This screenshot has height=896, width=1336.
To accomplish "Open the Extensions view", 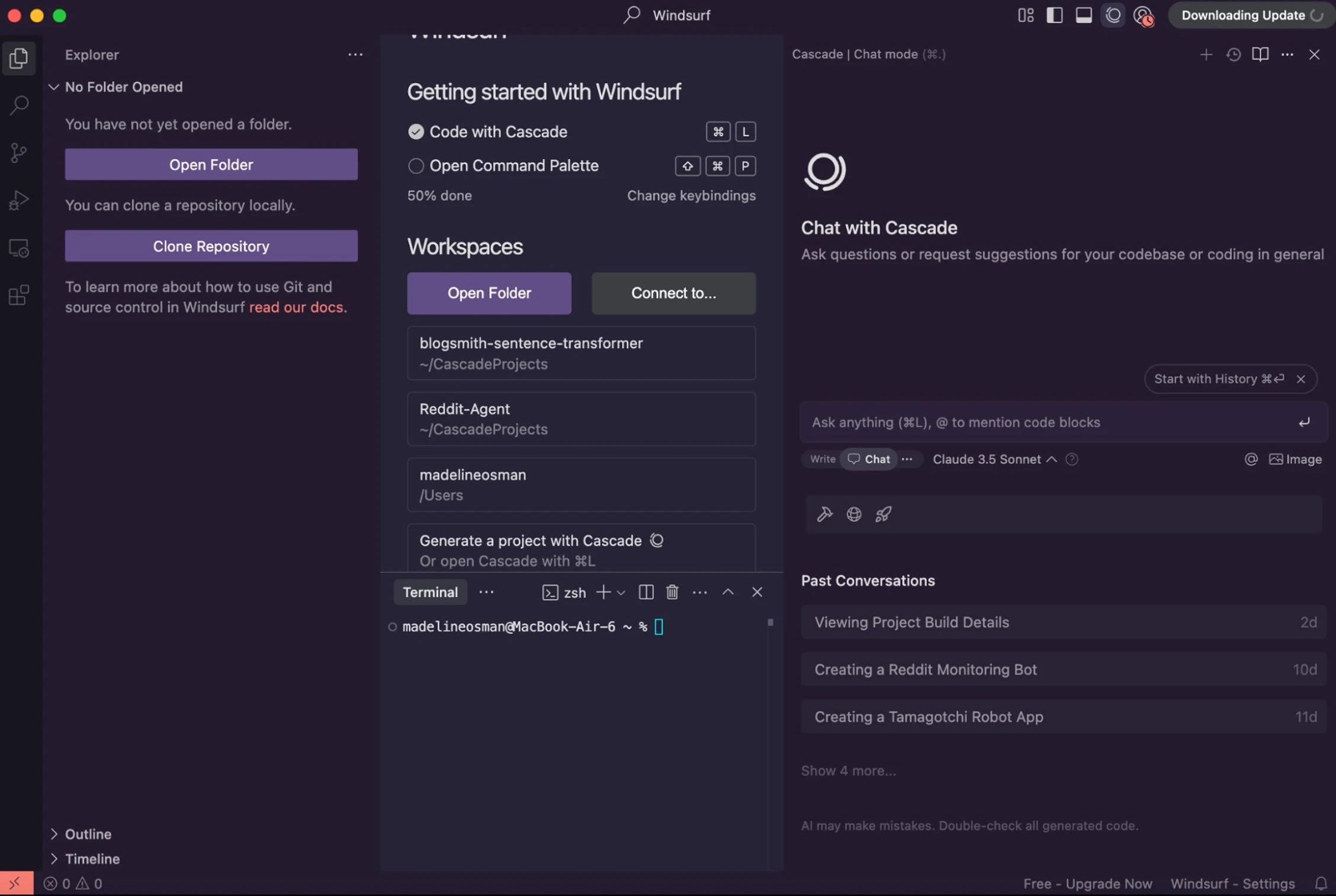I will pos(18,295).
